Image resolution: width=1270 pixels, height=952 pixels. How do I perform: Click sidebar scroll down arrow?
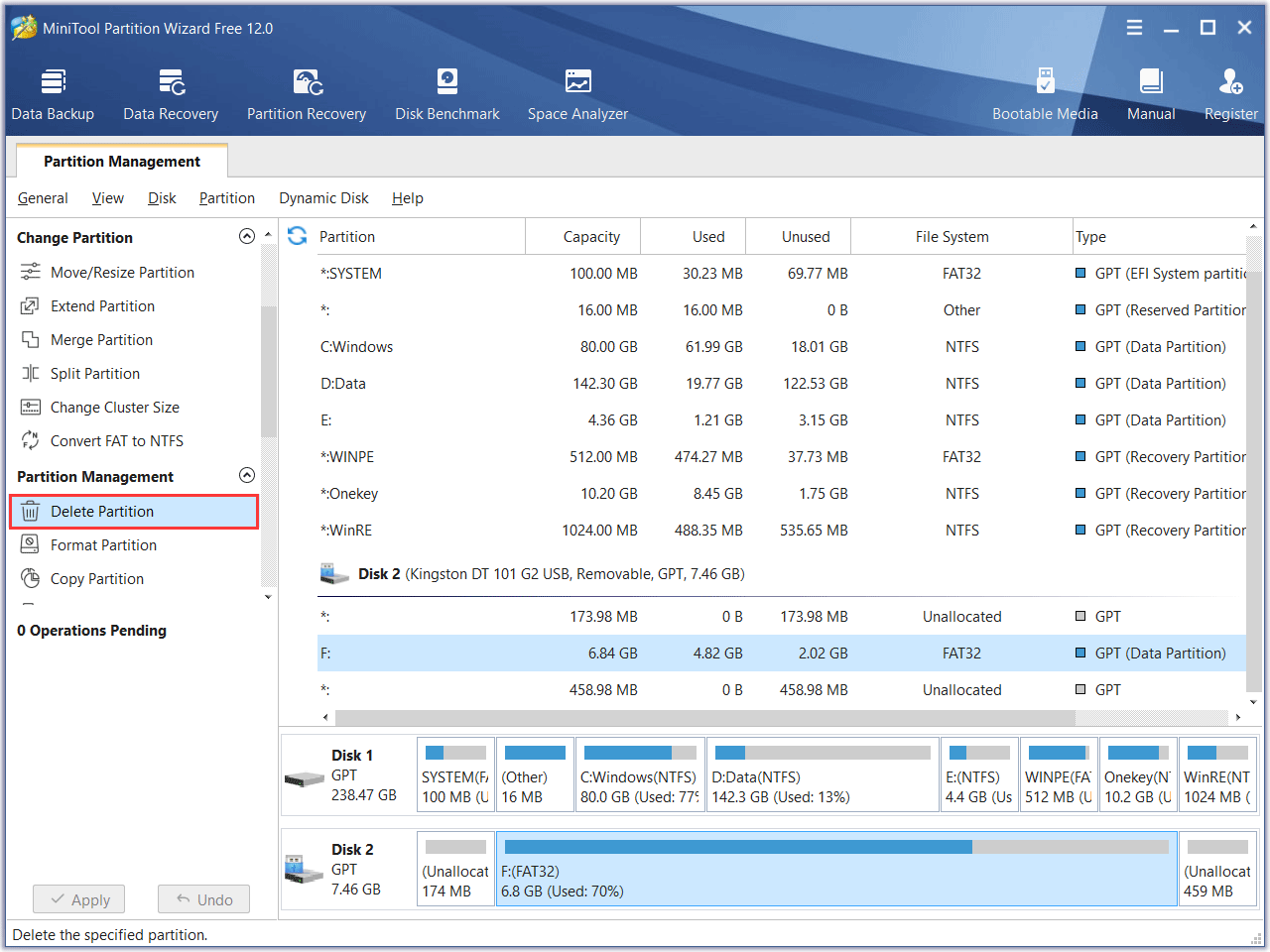coord(268,597)
